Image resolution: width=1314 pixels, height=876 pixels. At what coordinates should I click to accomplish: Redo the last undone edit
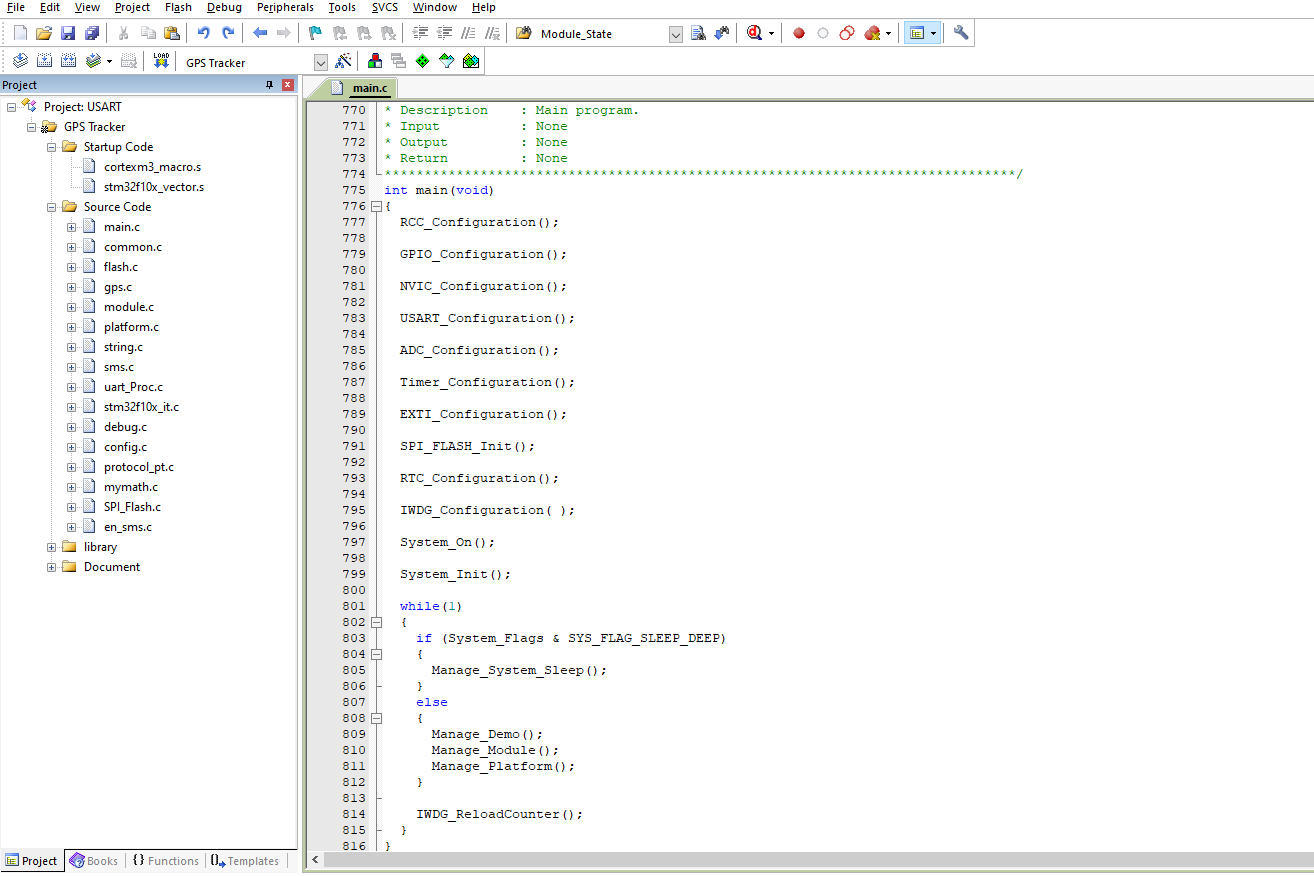pos(228,33)
